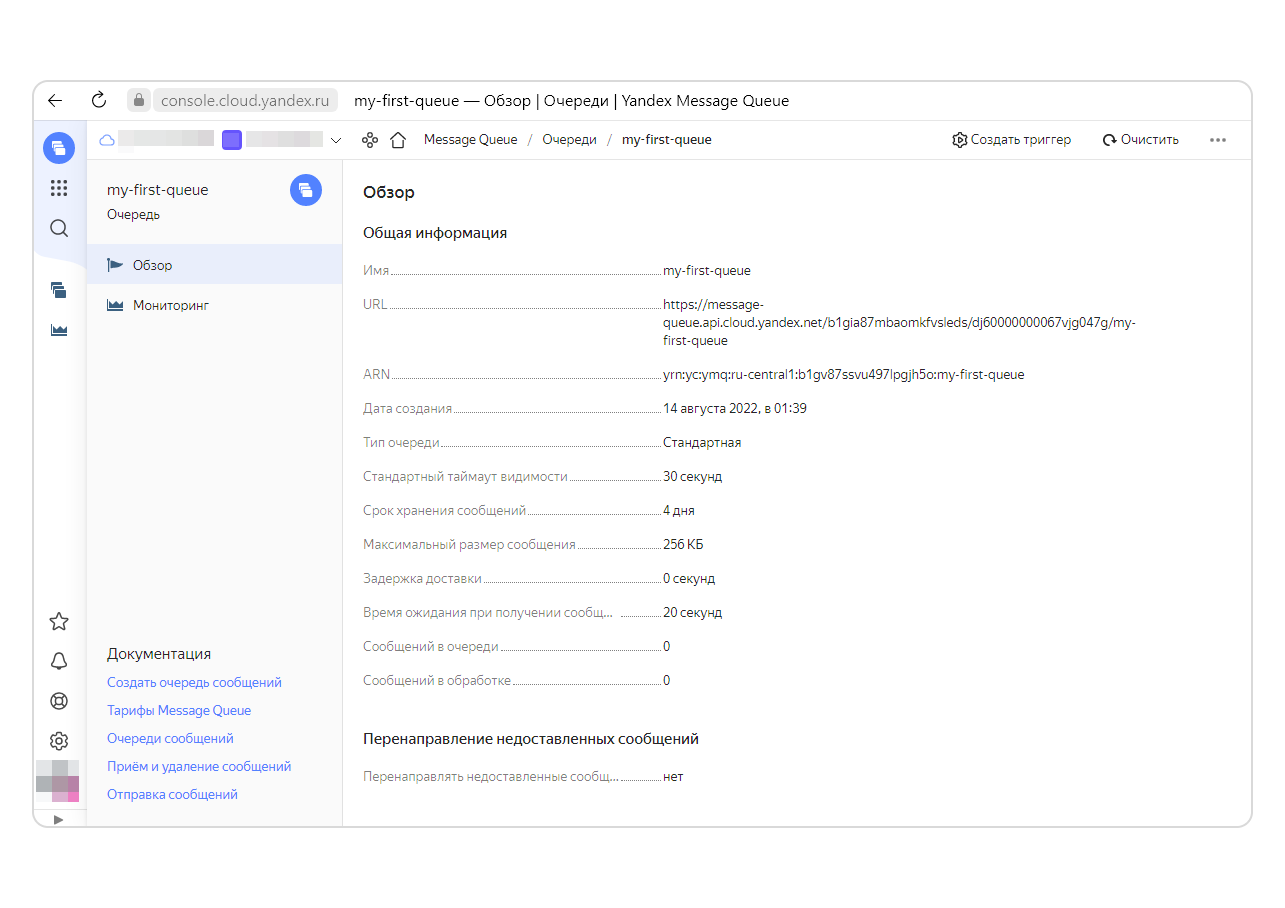Click the queue URL value text
The height and width of the screenshot is (908, 1285).
pos(899,322)
